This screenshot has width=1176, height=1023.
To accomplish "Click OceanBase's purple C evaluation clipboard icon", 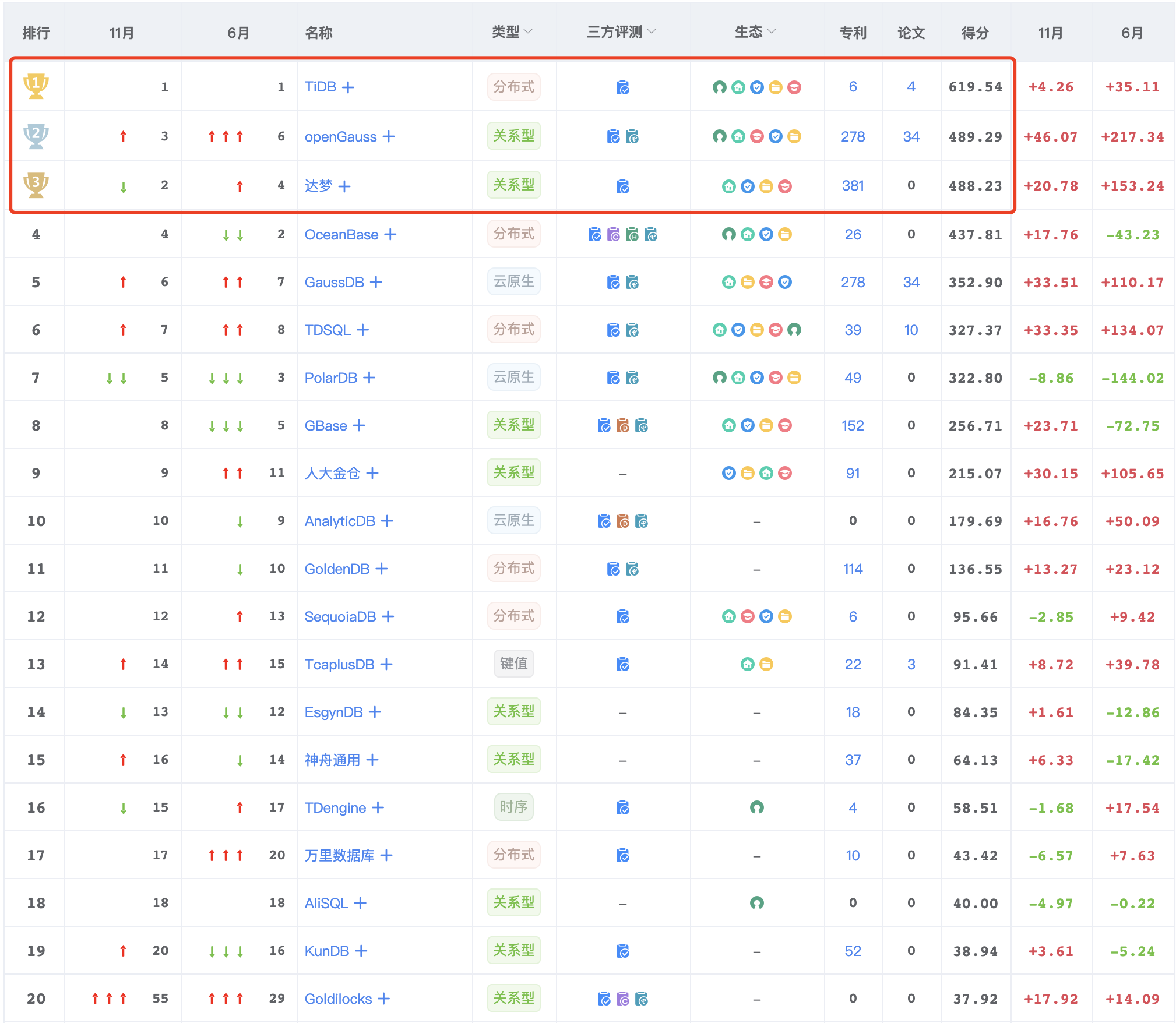I will tap(614, 235).
